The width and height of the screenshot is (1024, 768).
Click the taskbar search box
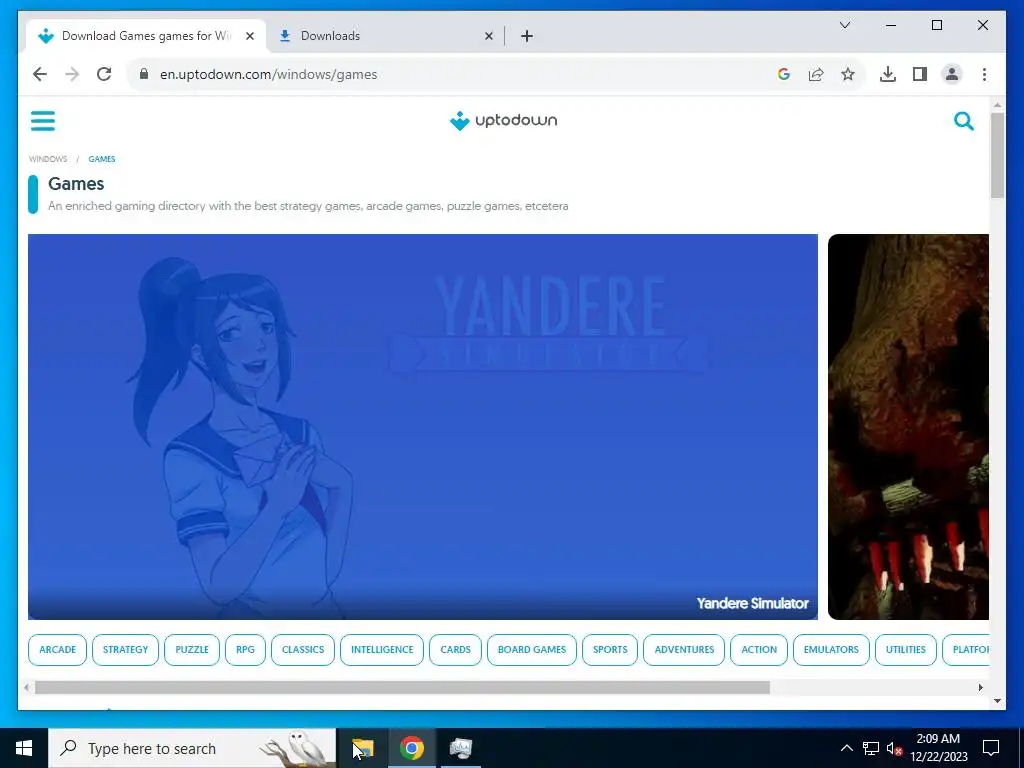(192, 748)
